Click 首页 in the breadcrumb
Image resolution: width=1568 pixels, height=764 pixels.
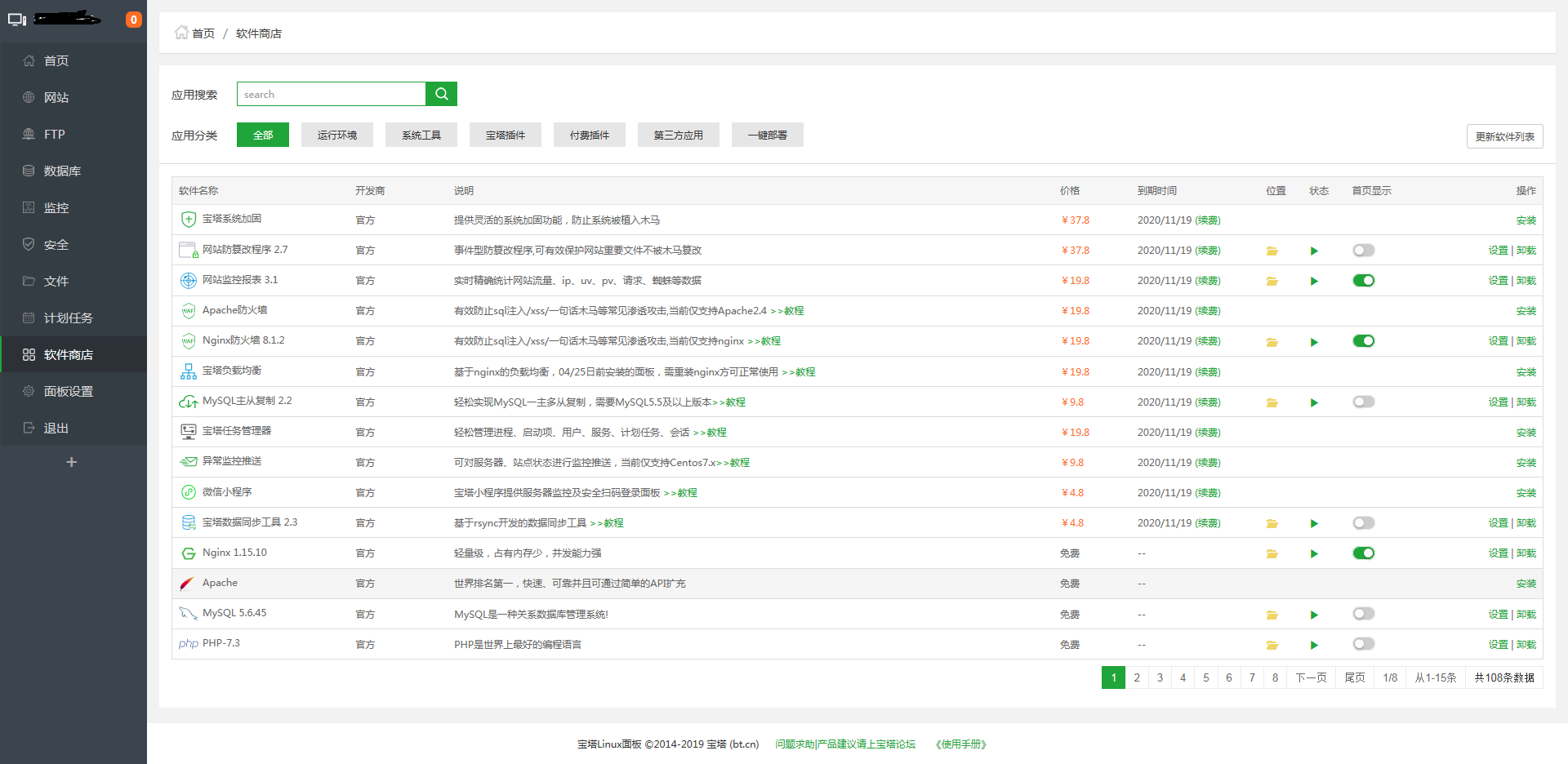point(203,33)
